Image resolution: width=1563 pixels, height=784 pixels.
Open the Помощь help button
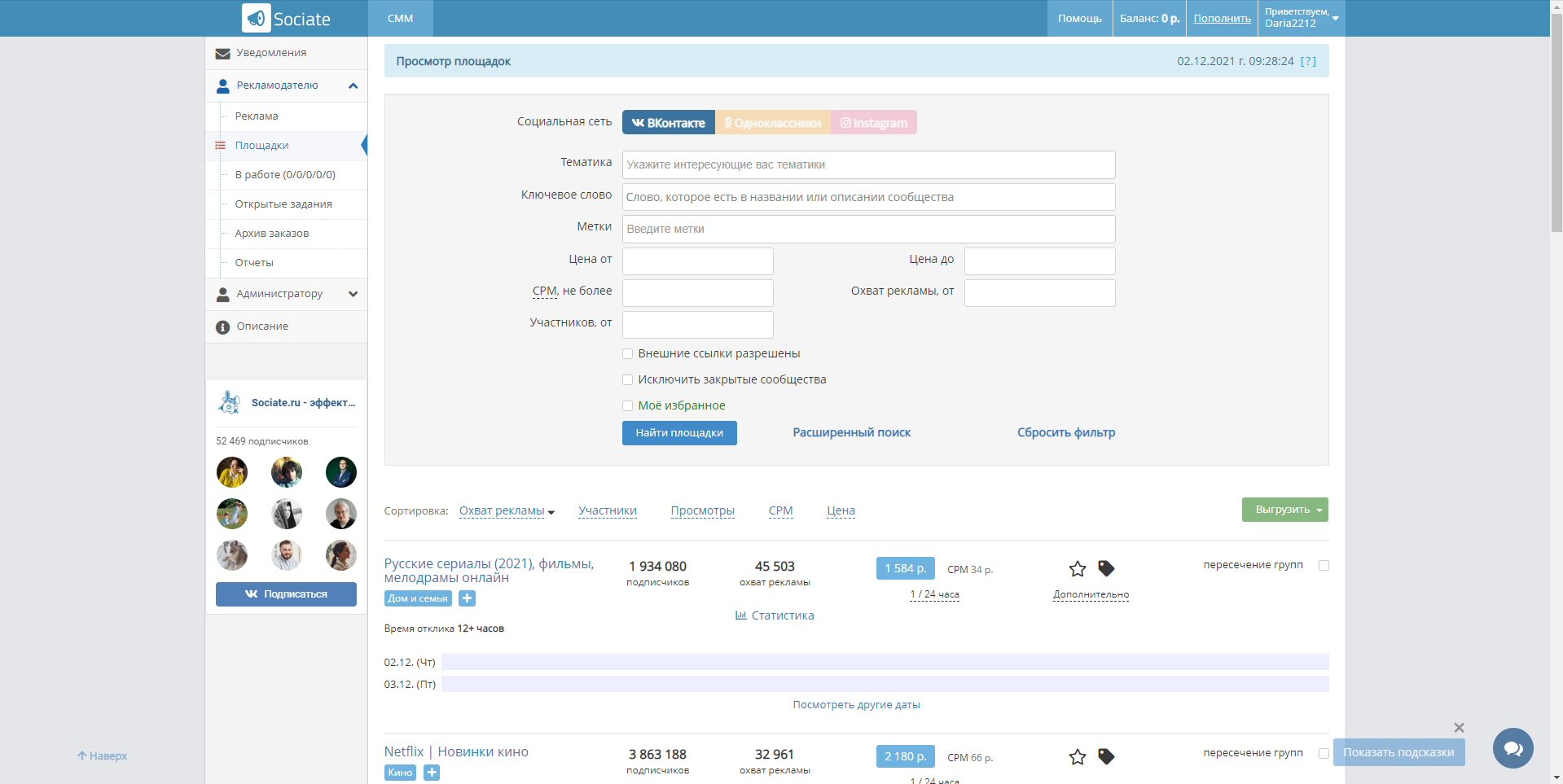click(x=1080, y=18)
